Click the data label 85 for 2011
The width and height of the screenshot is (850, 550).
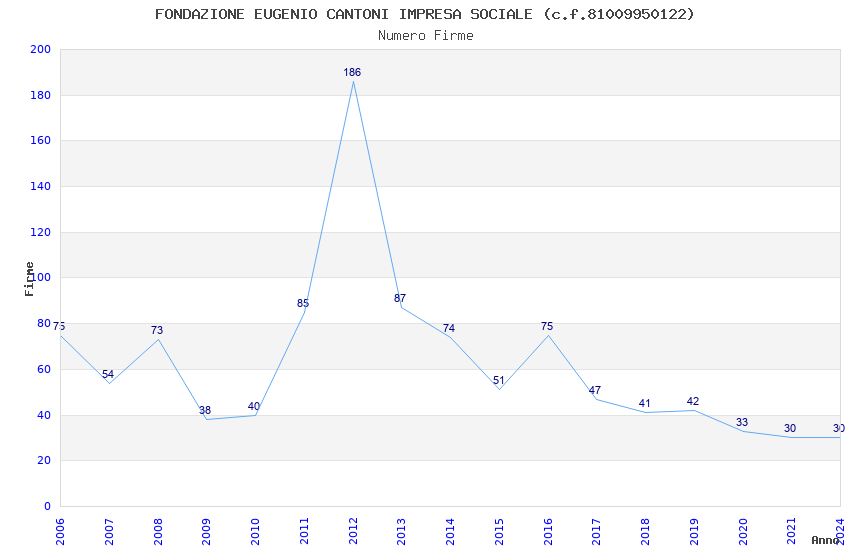302,303
